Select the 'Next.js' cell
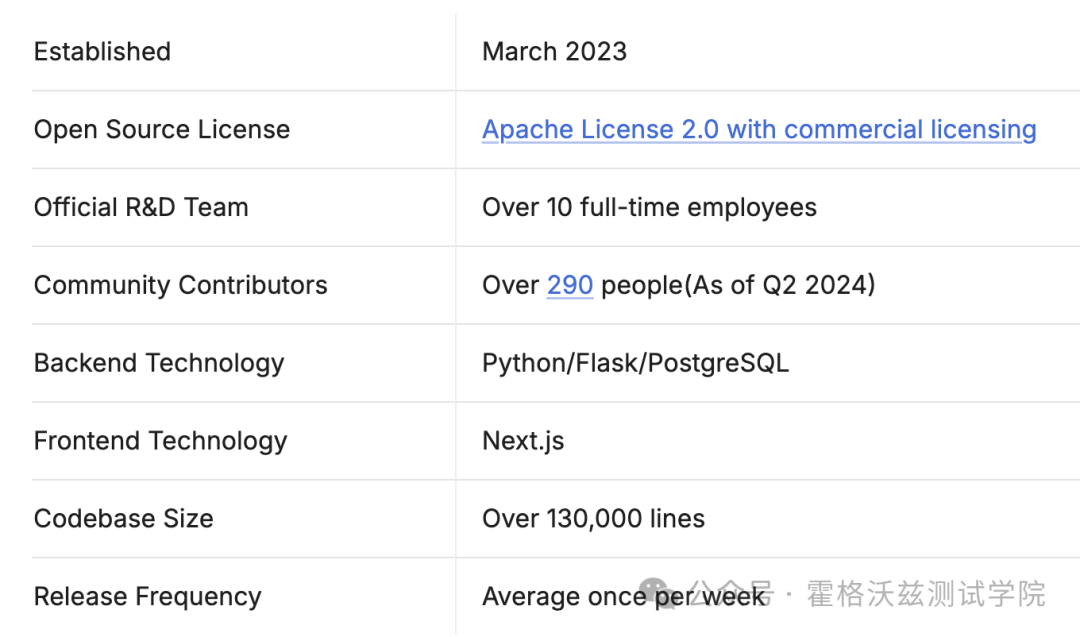1080x637 pixels. (x=523, y=441)
